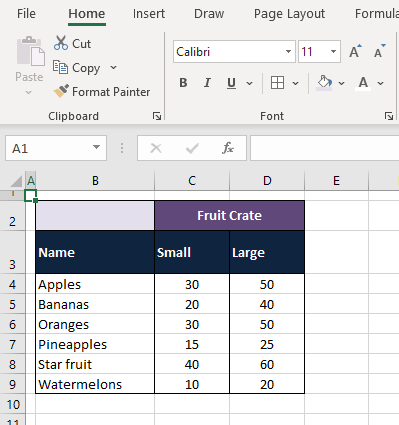The image size is (399, 425).
Task: Select the Large header cell
Action: click(267, 252)
